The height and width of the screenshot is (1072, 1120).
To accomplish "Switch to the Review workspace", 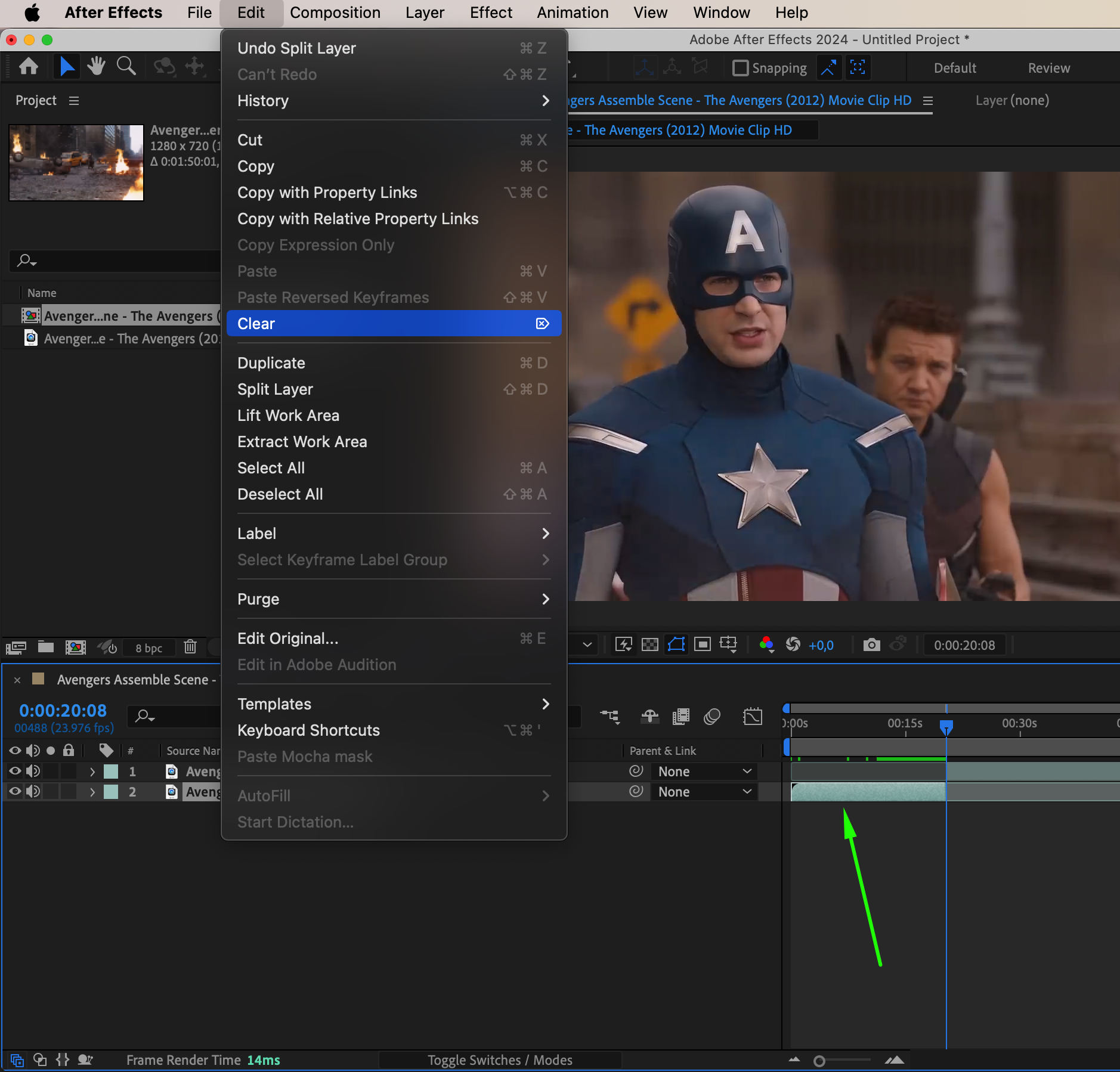I will click(1048, 68).
